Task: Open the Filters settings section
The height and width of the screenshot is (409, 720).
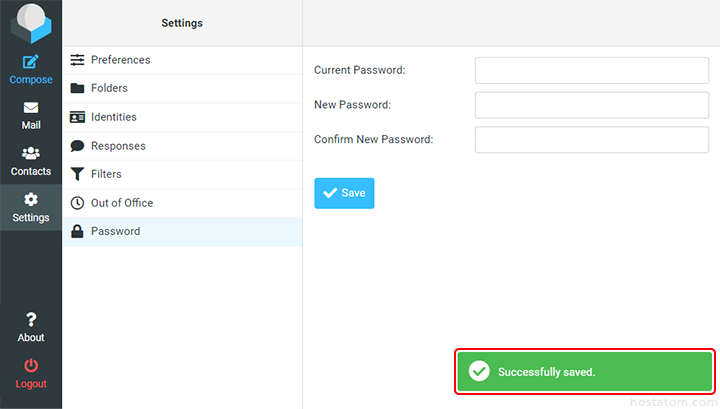Action: pos(106,174)
